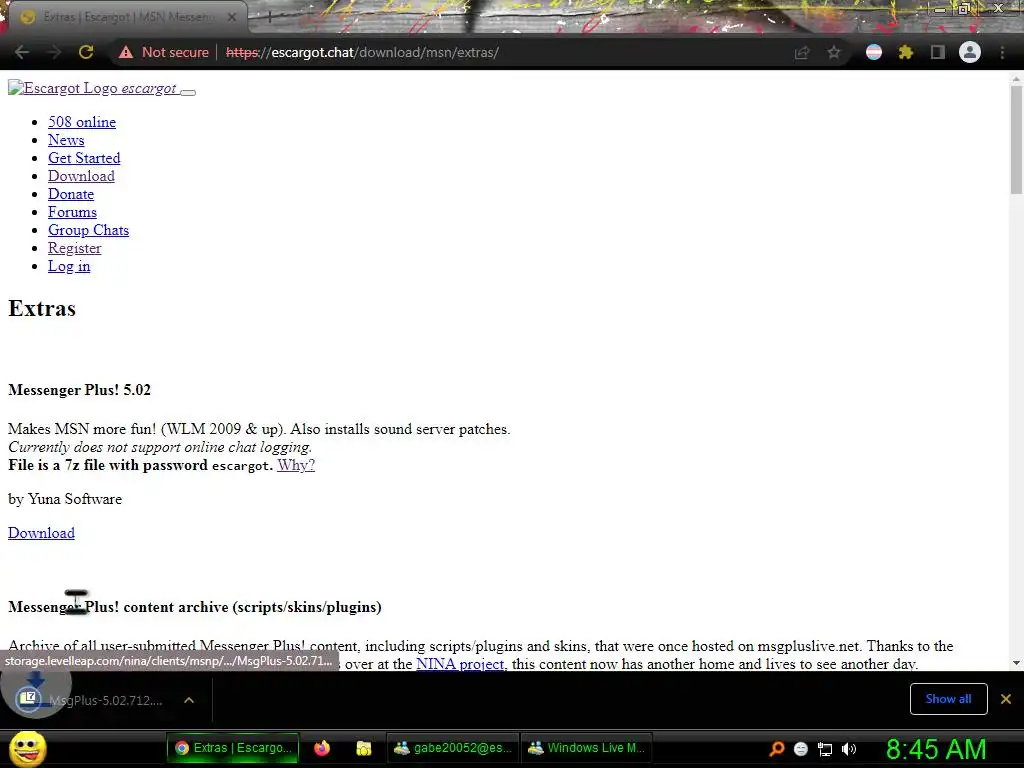Open the round face tray icon
Screen dimensions: 1024x768
tap(801, 749)
